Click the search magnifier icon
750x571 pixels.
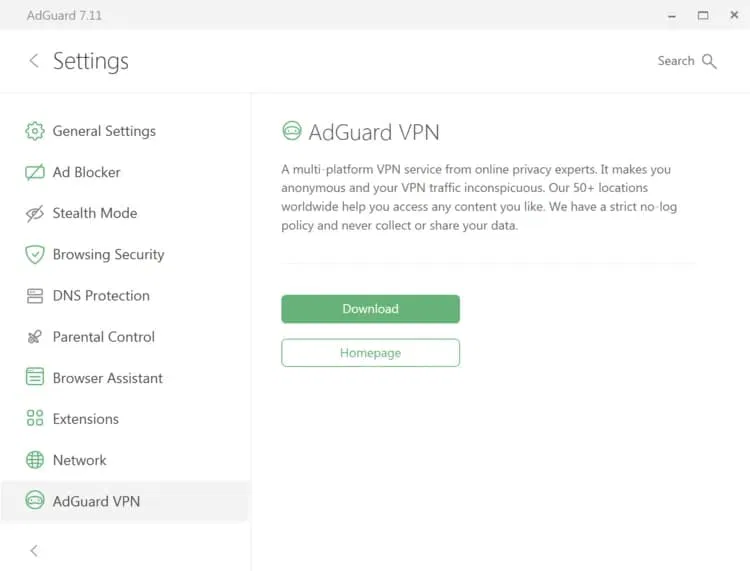[x=709, y=61]
